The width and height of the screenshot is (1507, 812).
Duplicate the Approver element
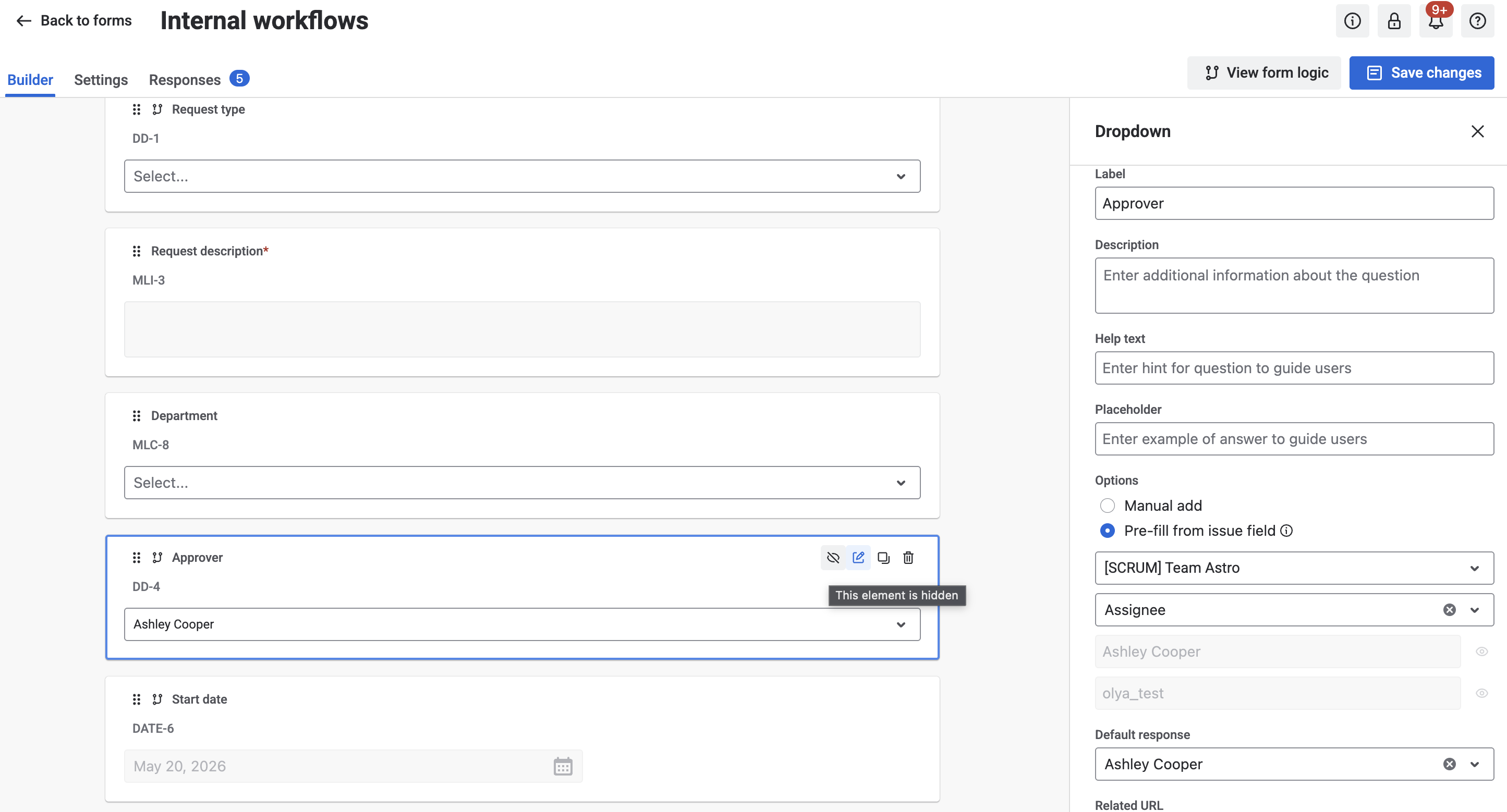[x=883, y=558]
